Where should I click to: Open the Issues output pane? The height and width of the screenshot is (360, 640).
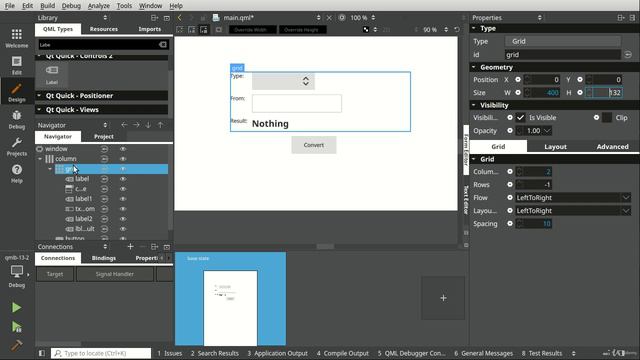click(169, 353)
